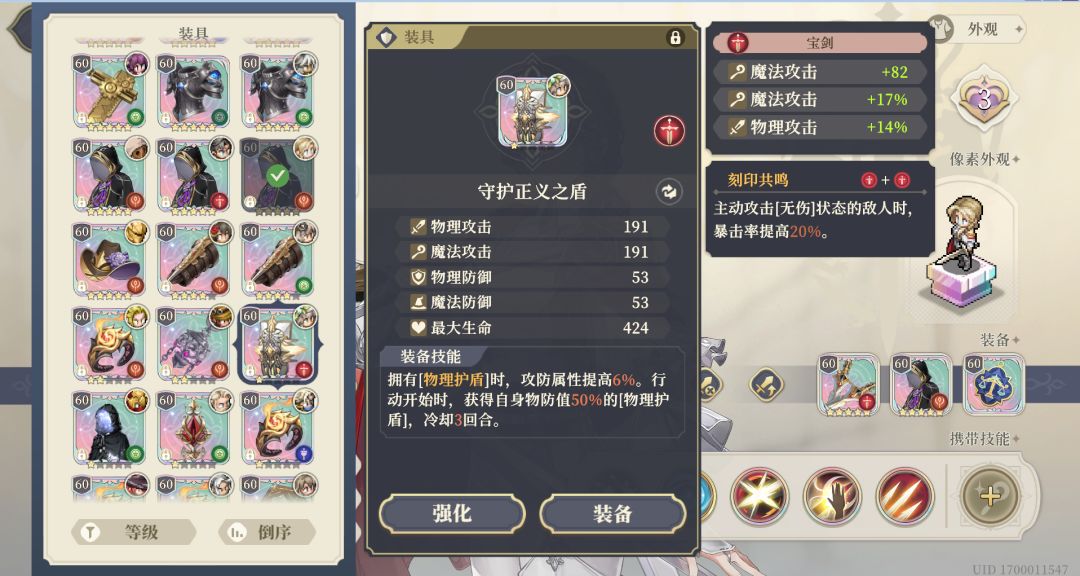The width and height of the screenshot is (1080, 576).
Task: Select the gold cross weapon in inventory
Action: click(110, 92)
